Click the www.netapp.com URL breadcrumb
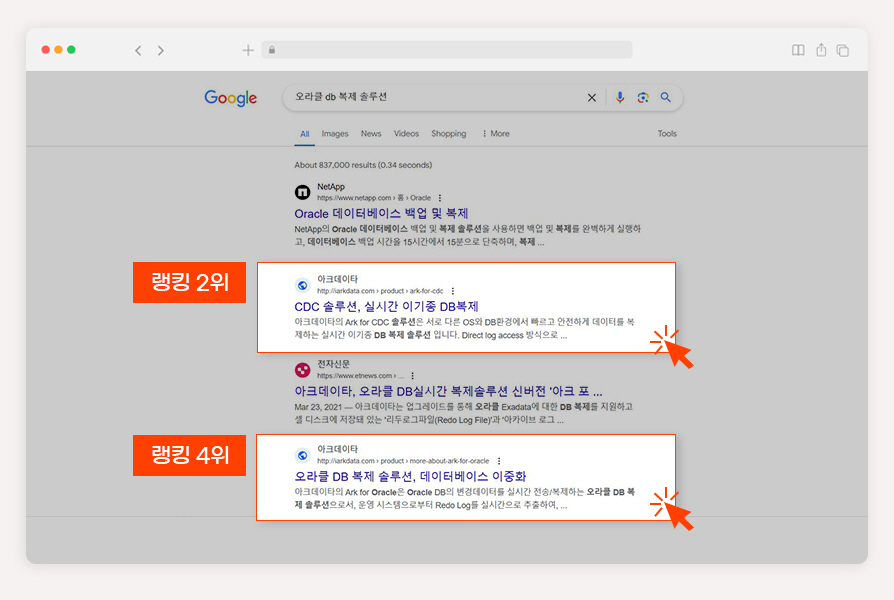The height and width of the screenshot is (600, 894). click(374, 198)
